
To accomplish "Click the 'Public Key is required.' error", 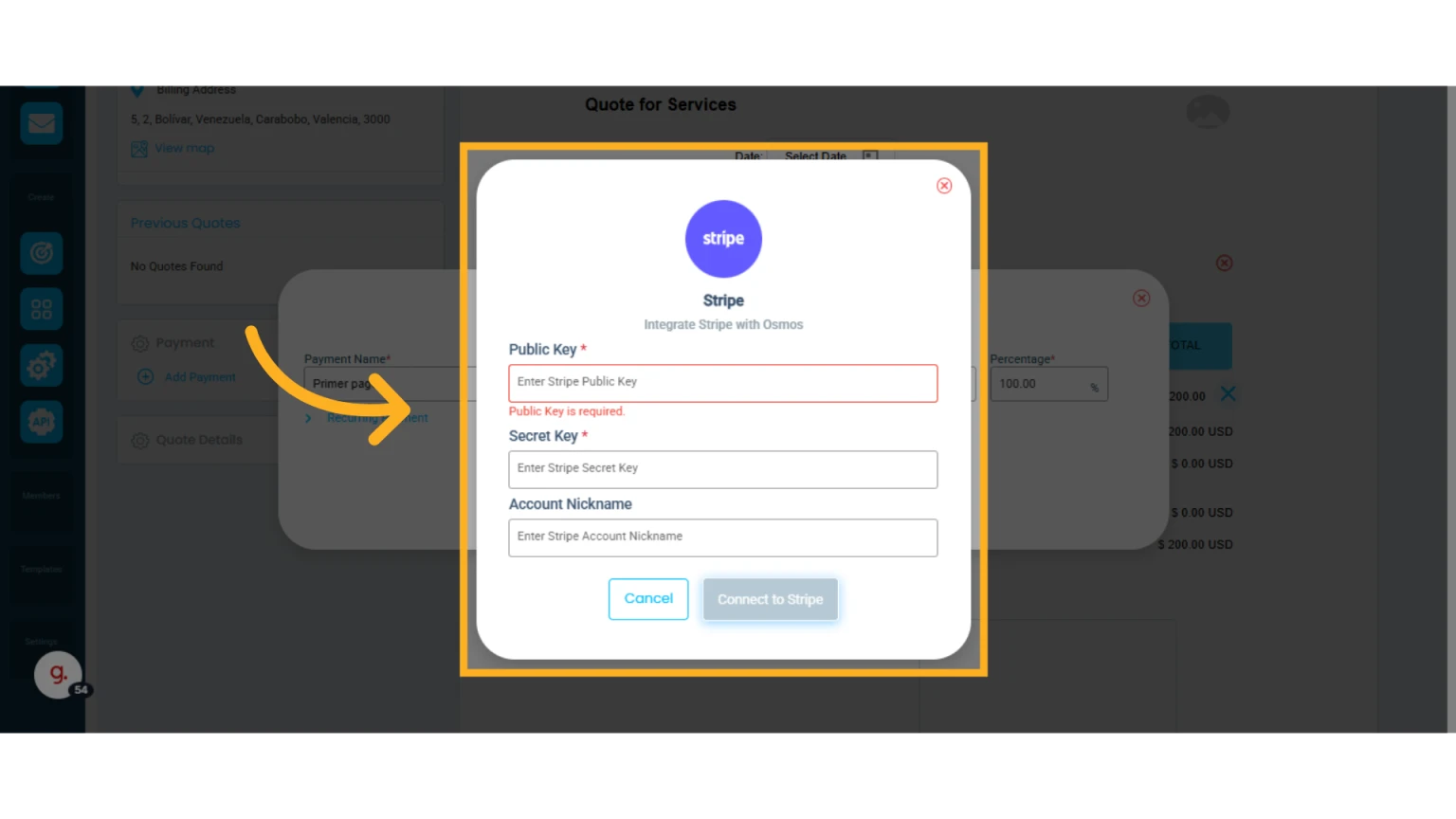I will click(x=567, y=411).
